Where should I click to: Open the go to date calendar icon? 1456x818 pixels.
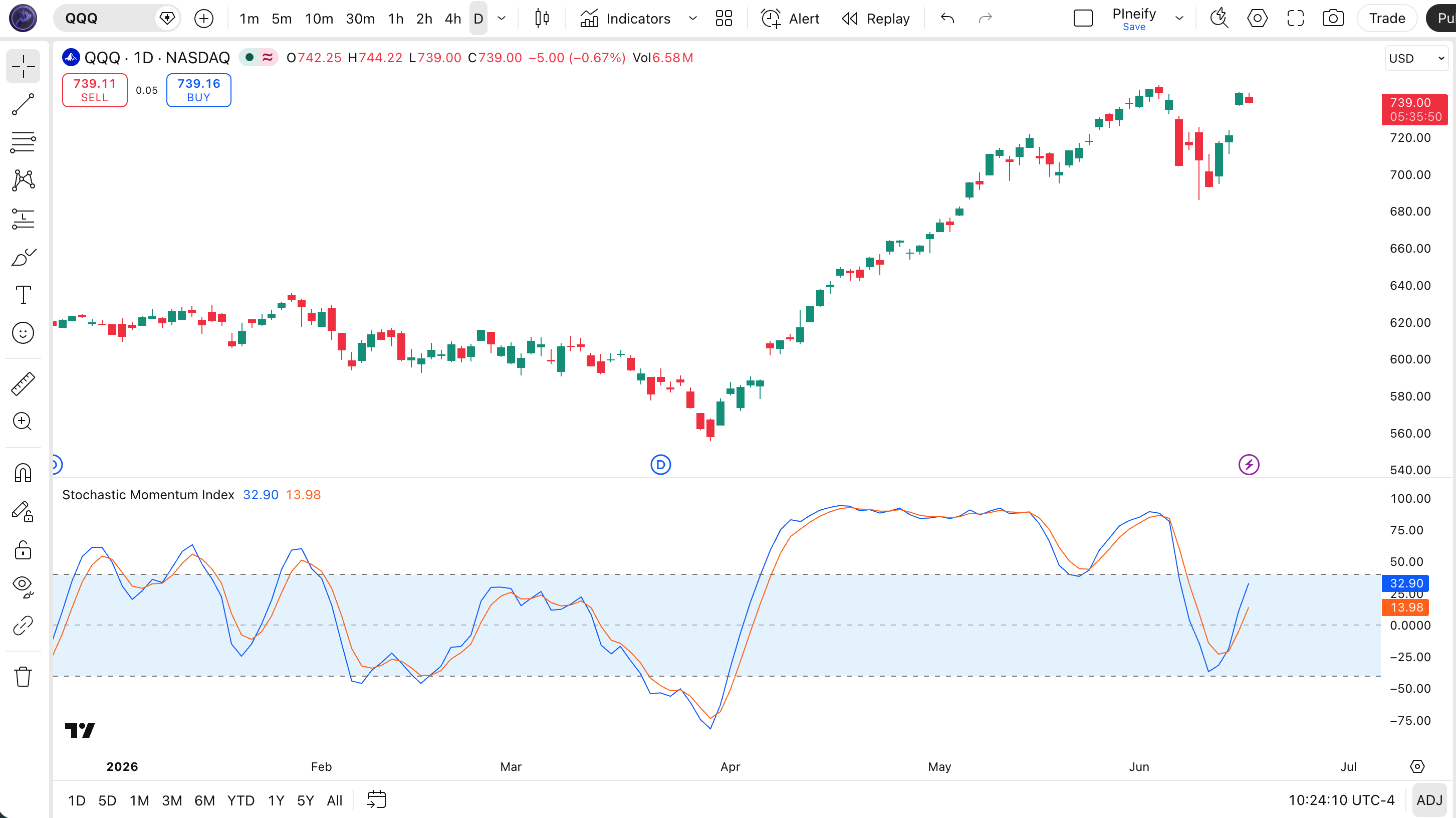click(376, 800)
